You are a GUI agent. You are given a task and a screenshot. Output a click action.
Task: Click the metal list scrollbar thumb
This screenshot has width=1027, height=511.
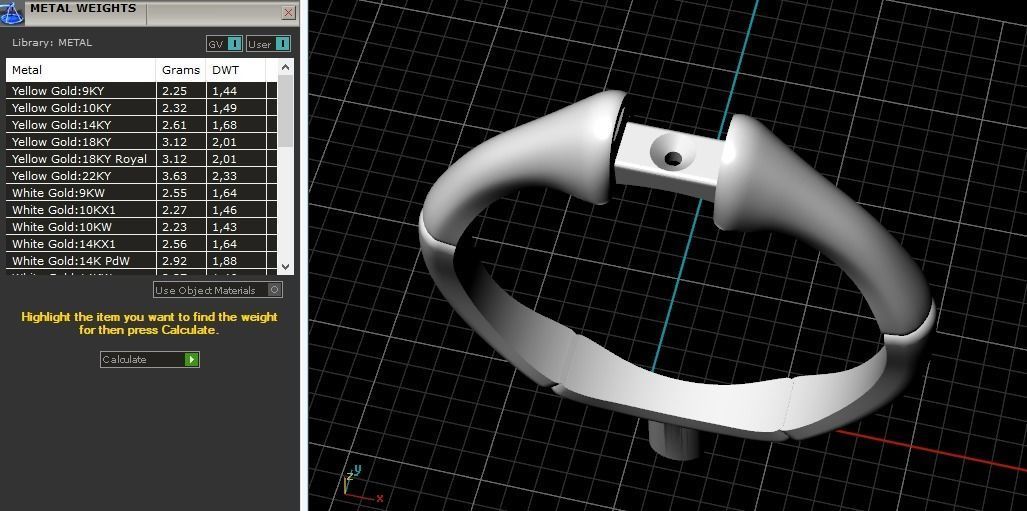tap(286, 111)
